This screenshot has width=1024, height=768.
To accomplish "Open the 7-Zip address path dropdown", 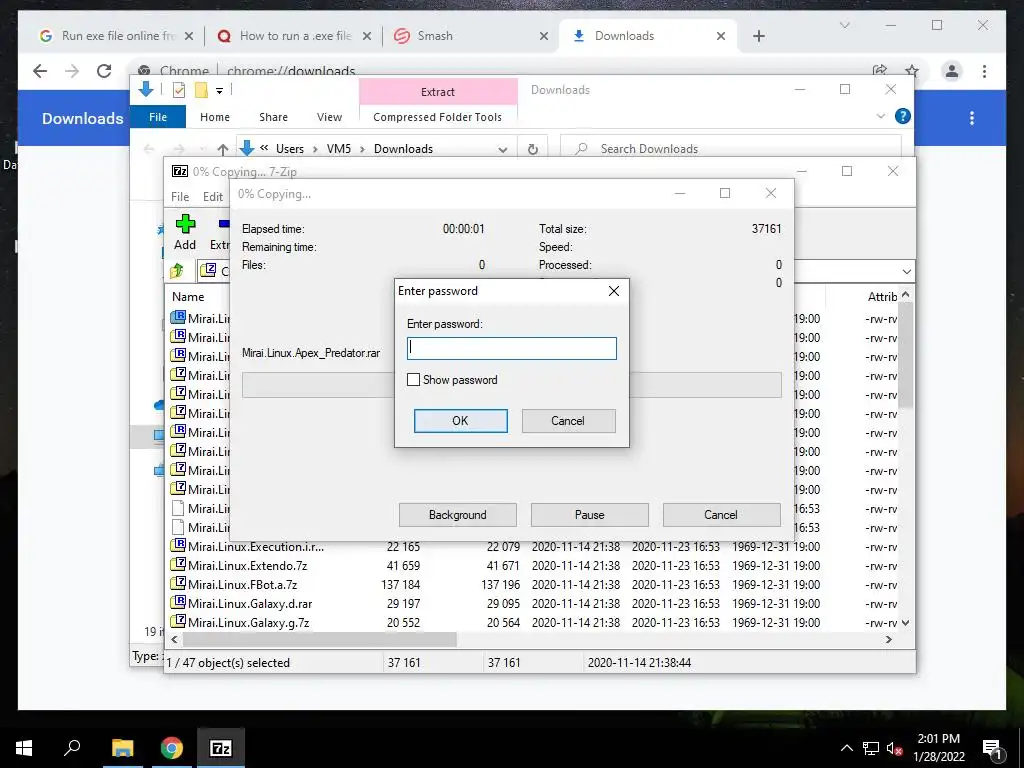I will click(906, 272).
